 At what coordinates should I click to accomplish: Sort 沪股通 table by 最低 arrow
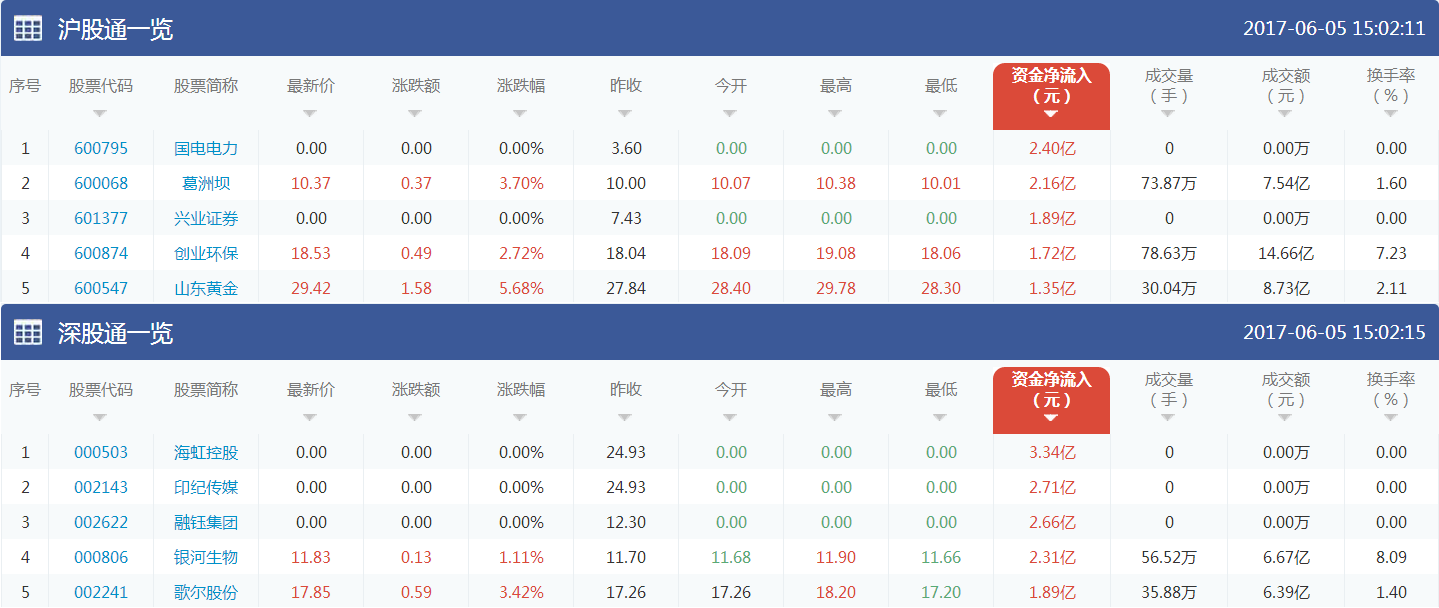(940, 113)
